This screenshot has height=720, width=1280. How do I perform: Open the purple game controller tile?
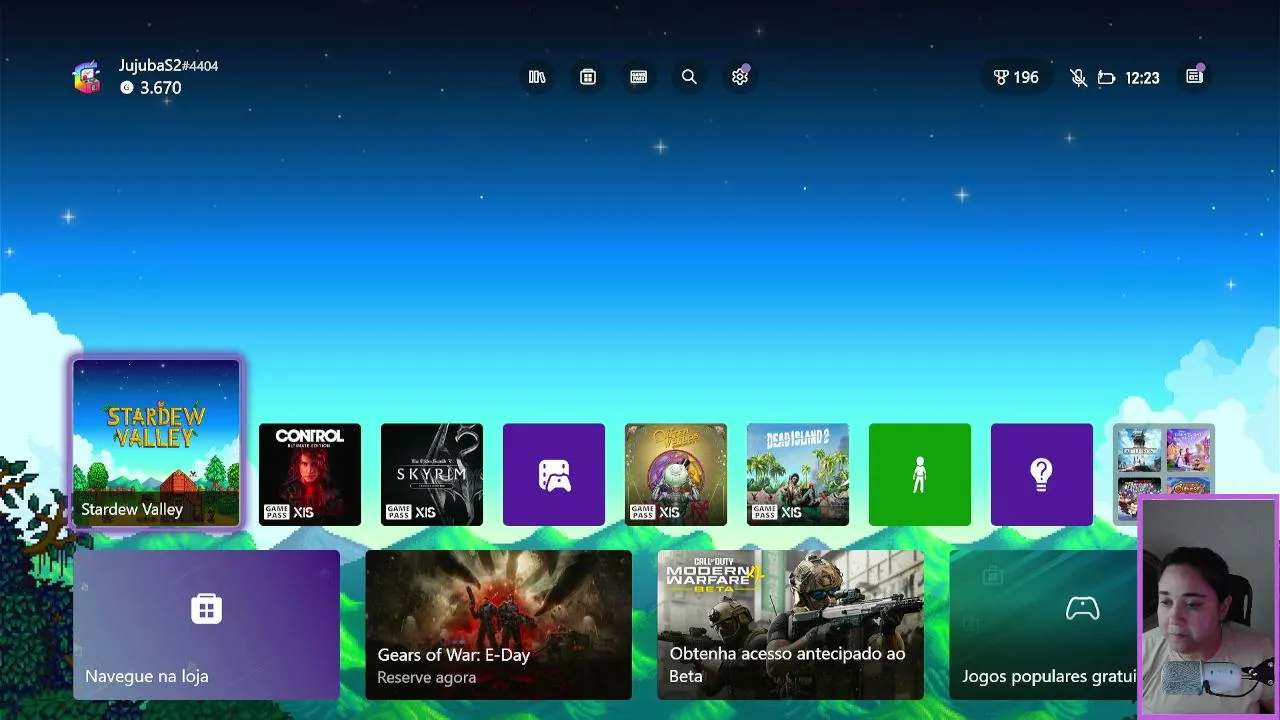(554, 475)
